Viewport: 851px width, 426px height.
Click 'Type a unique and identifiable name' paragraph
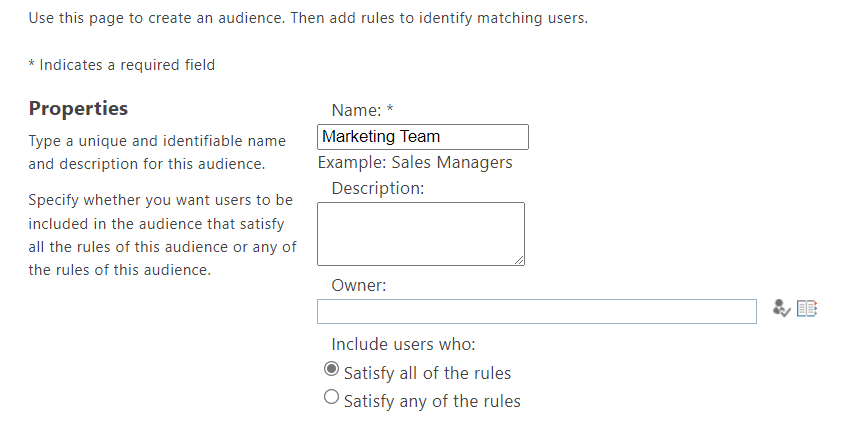coord(157,152)
